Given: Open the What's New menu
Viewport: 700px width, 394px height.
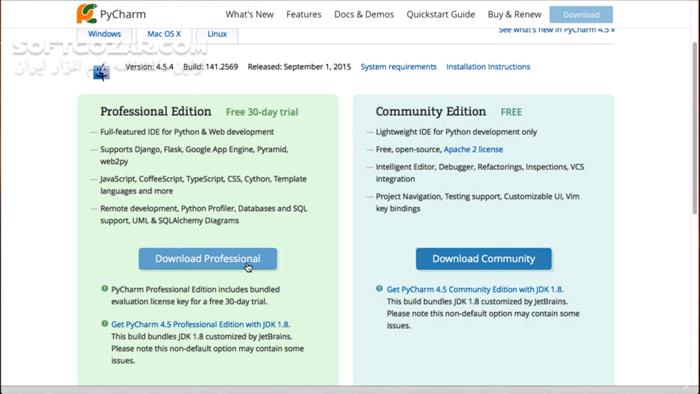Looking at the screenshot, I should click(x=250, y=14).
